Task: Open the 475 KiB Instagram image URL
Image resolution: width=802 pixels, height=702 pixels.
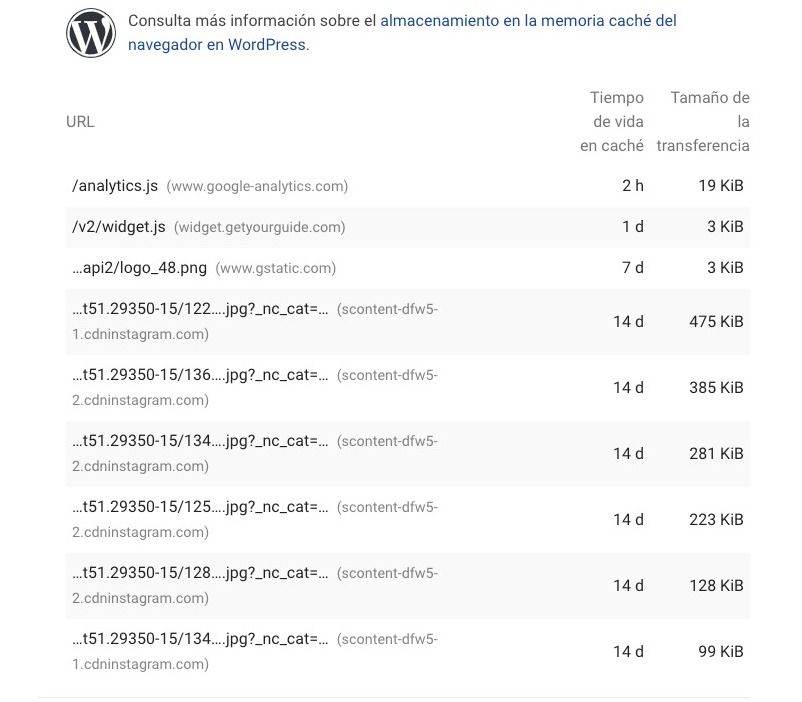Action: coord(200,310)
